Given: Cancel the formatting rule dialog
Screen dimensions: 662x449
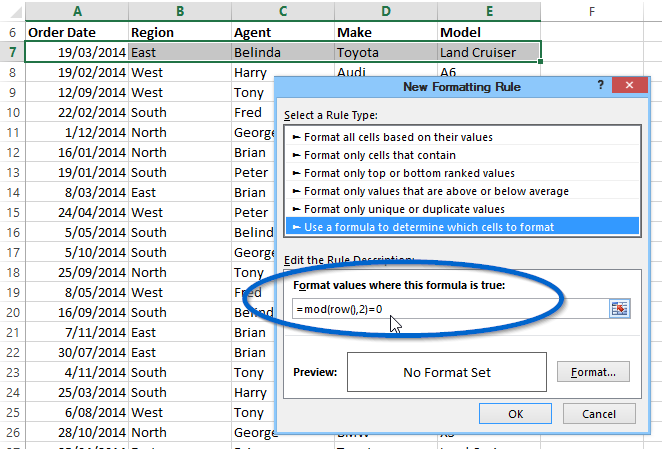Looking at the screenshot, I should [x=599, y=414].
